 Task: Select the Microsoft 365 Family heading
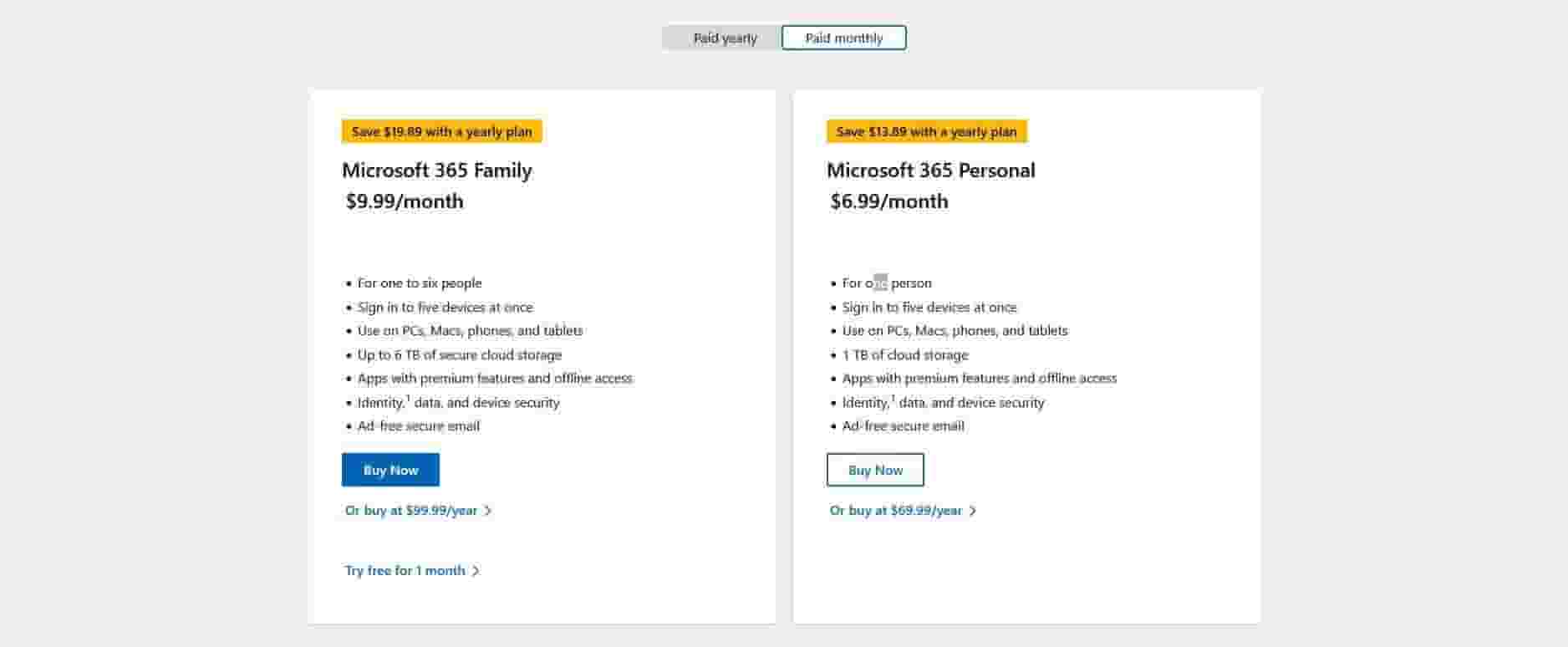(x=435, y=171)
